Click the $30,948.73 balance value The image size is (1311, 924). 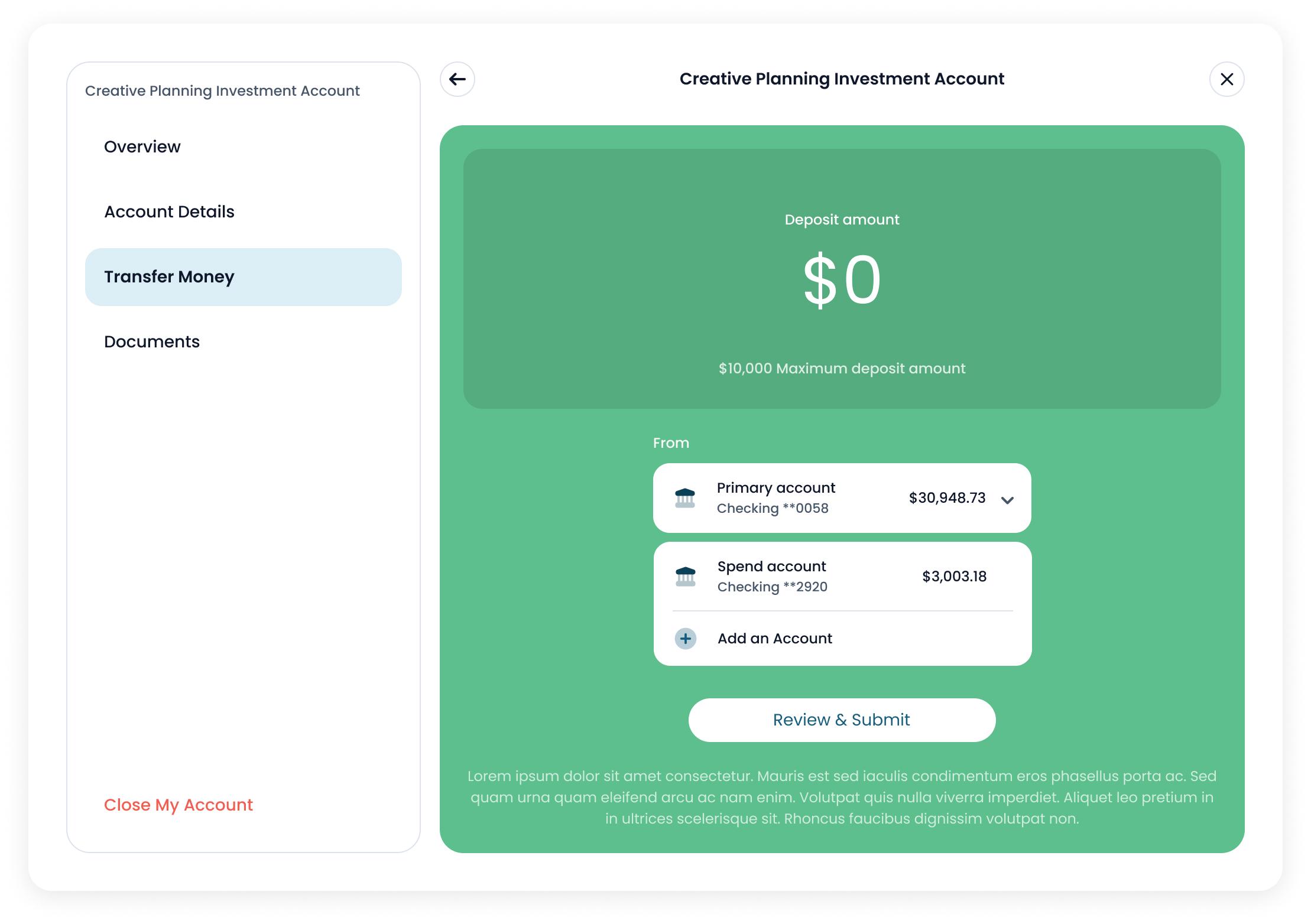click(x=947, y=498)
